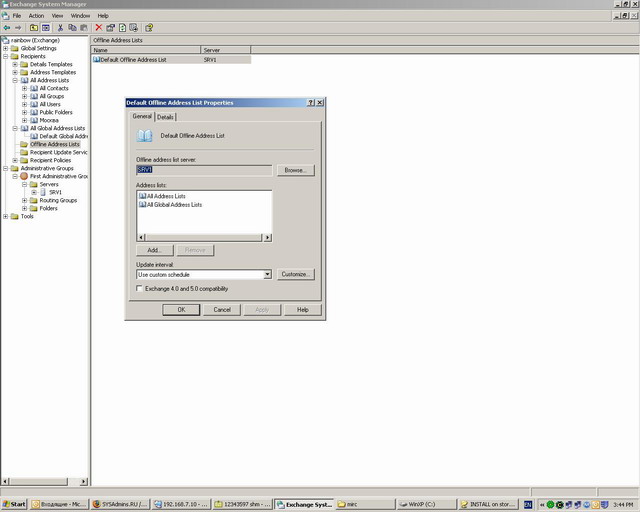
Task: Open the Action menu
Action: pyautogui.click(x=36, y=16)
